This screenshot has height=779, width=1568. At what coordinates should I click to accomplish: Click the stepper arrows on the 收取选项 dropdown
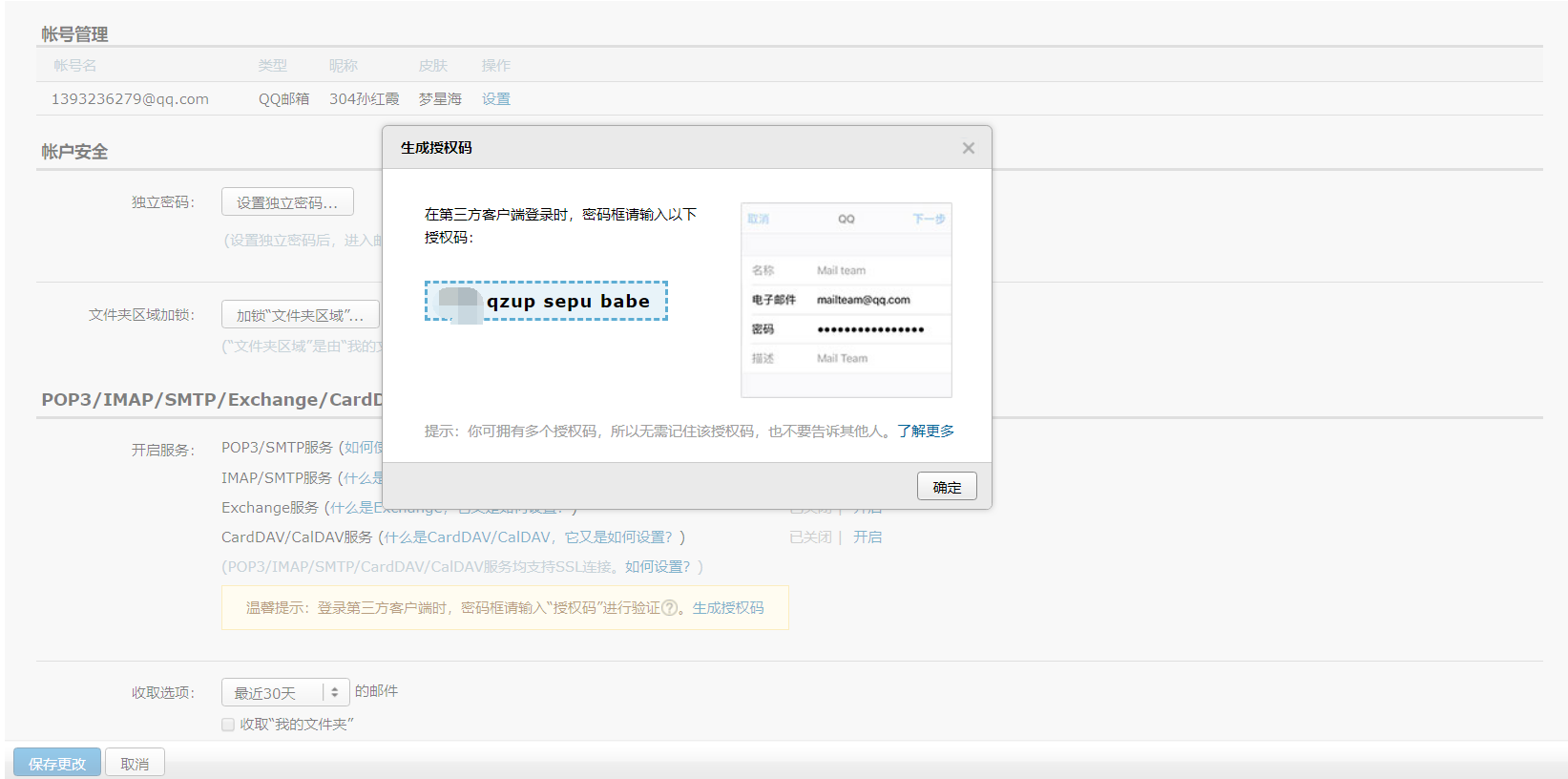(335, 692)
